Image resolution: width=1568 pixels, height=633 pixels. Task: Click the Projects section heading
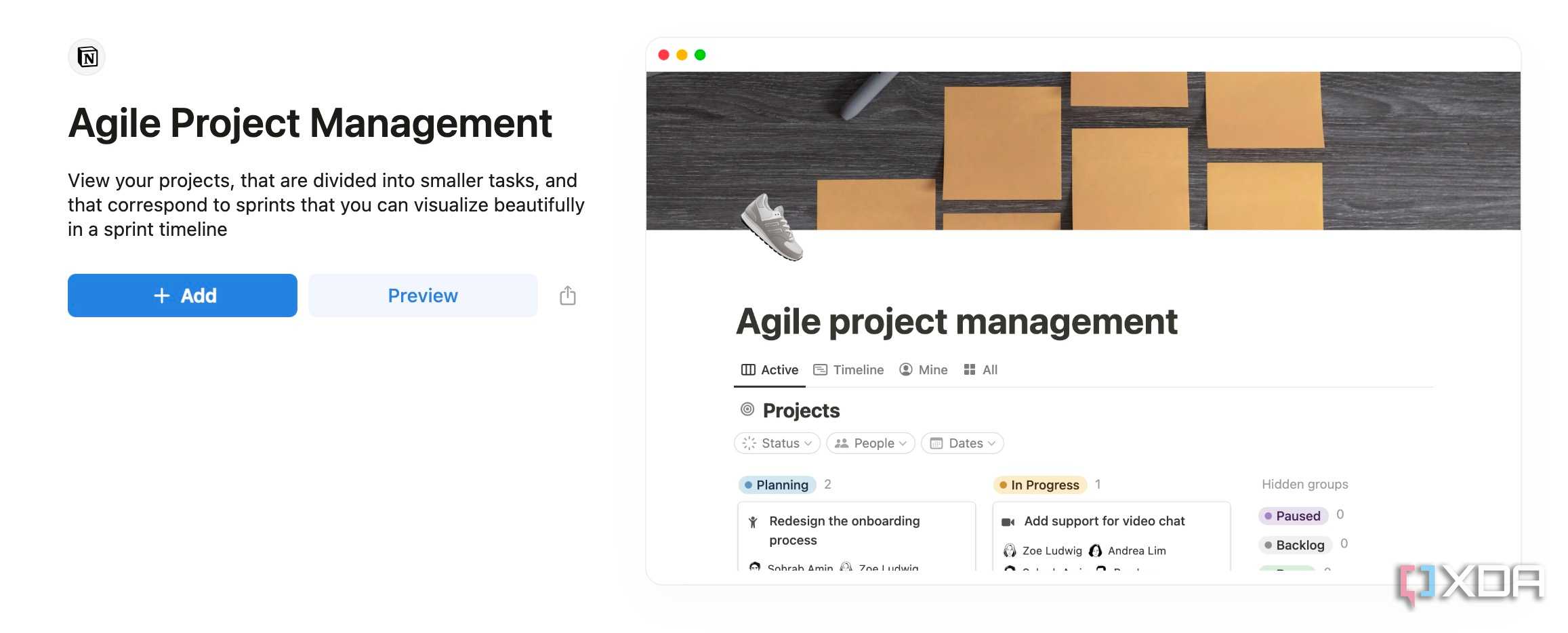(x=801, y=411)
